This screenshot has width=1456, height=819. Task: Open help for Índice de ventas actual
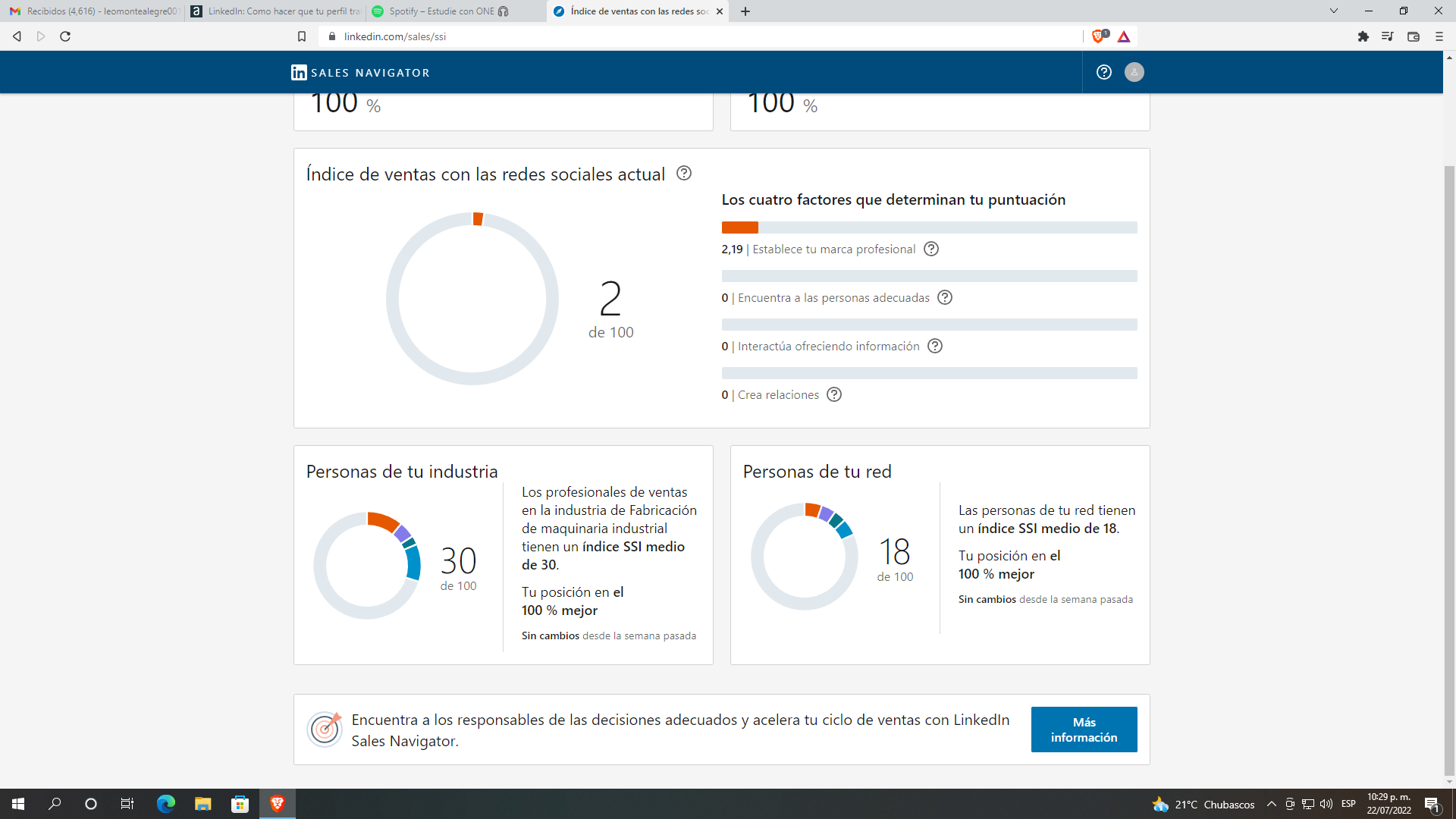point(684,174)
